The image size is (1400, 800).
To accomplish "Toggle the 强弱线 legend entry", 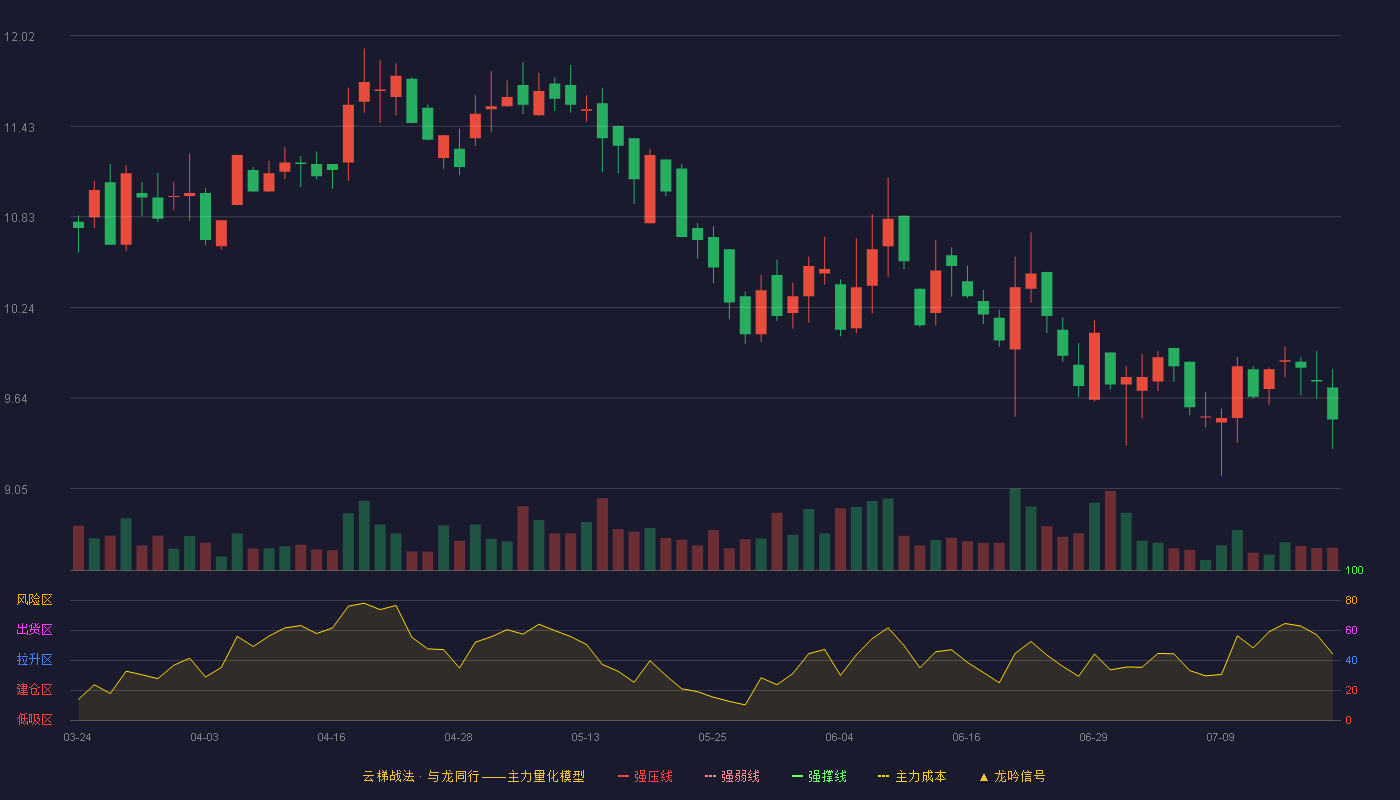I will pyautogui.click(x=732, y=776).
